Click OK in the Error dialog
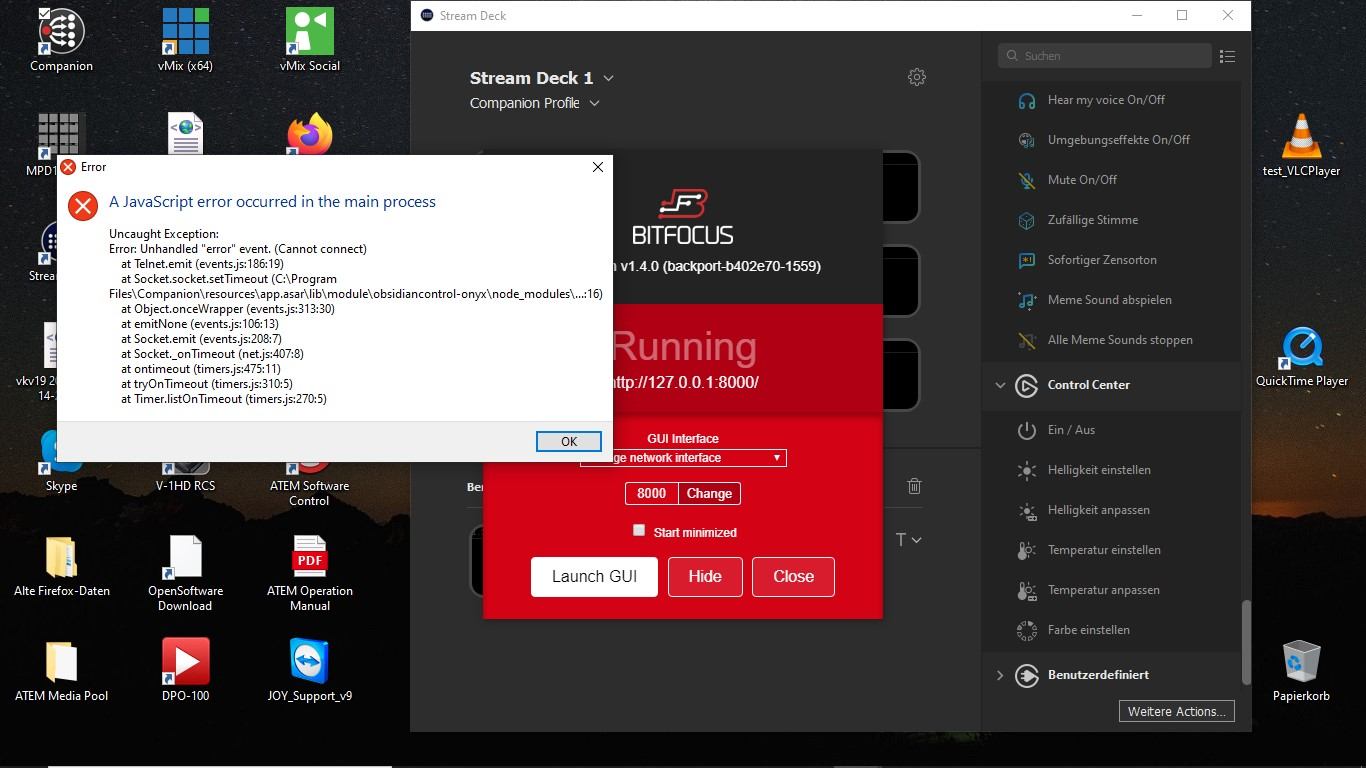 569,441
